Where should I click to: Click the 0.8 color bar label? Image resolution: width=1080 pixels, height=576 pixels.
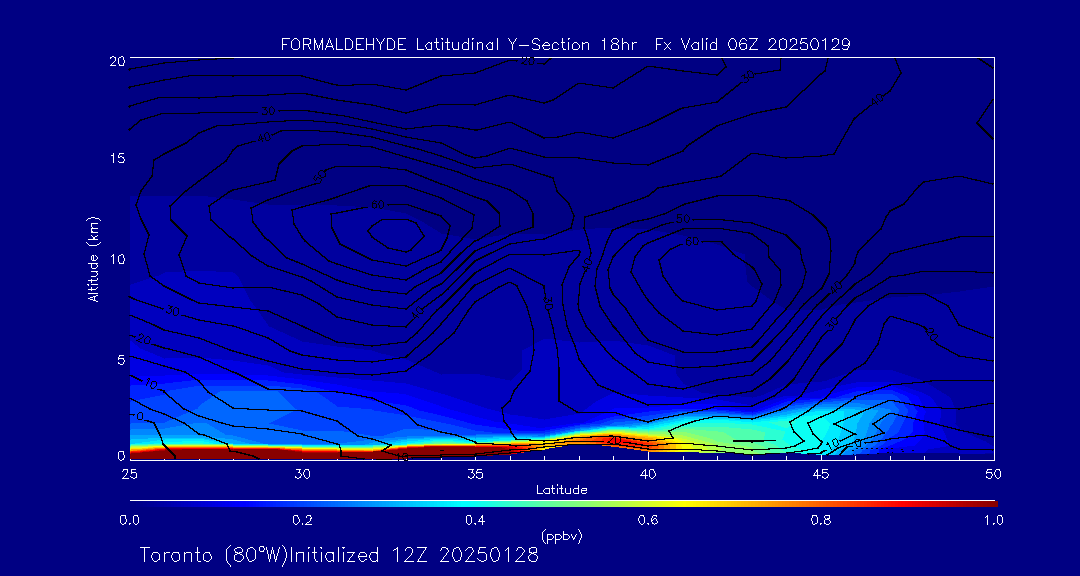pos(821,520)
